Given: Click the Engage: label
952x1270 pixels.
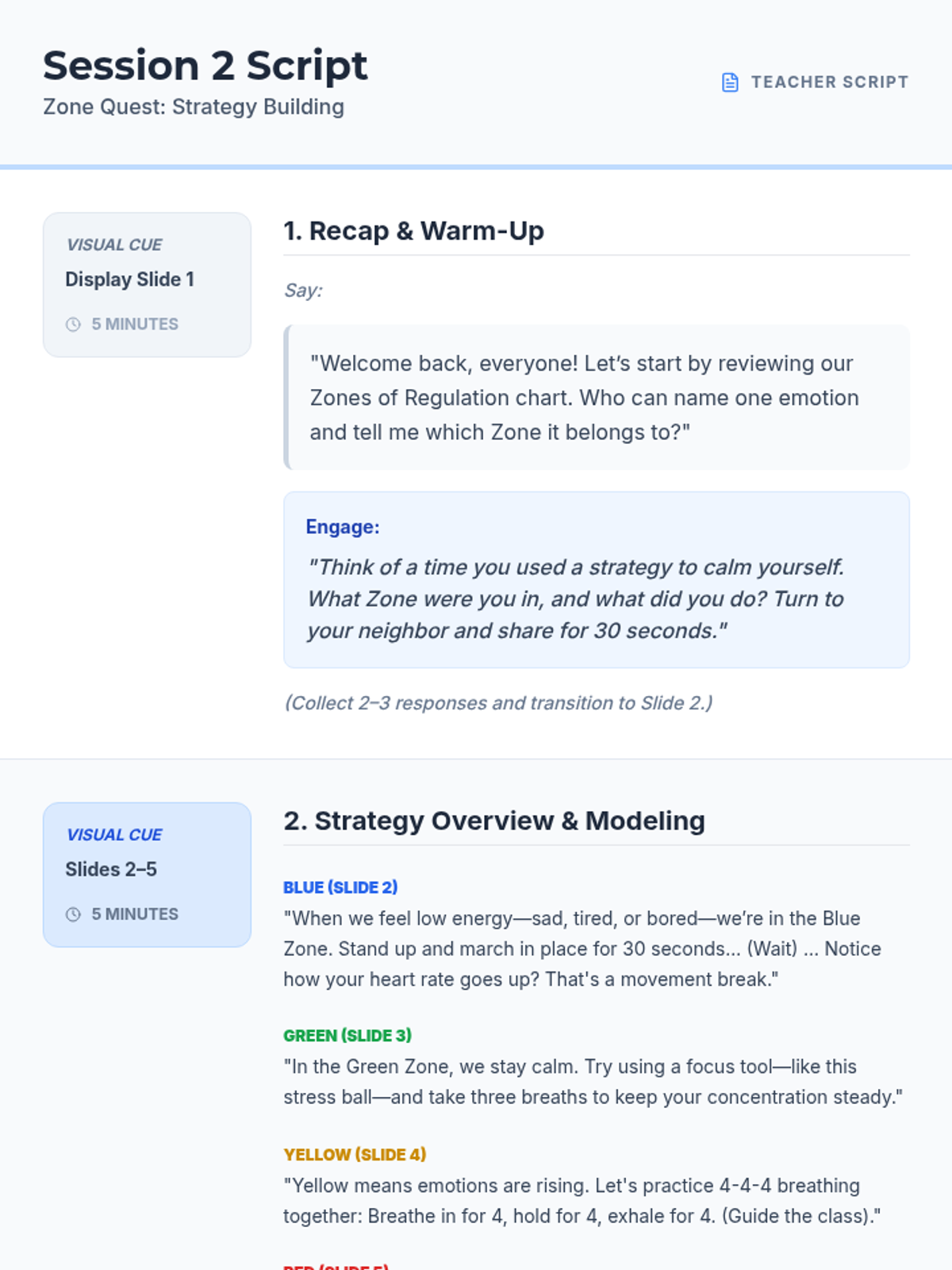Looking at the screenshot, I should pyautogui.click(x=343, y=527).
